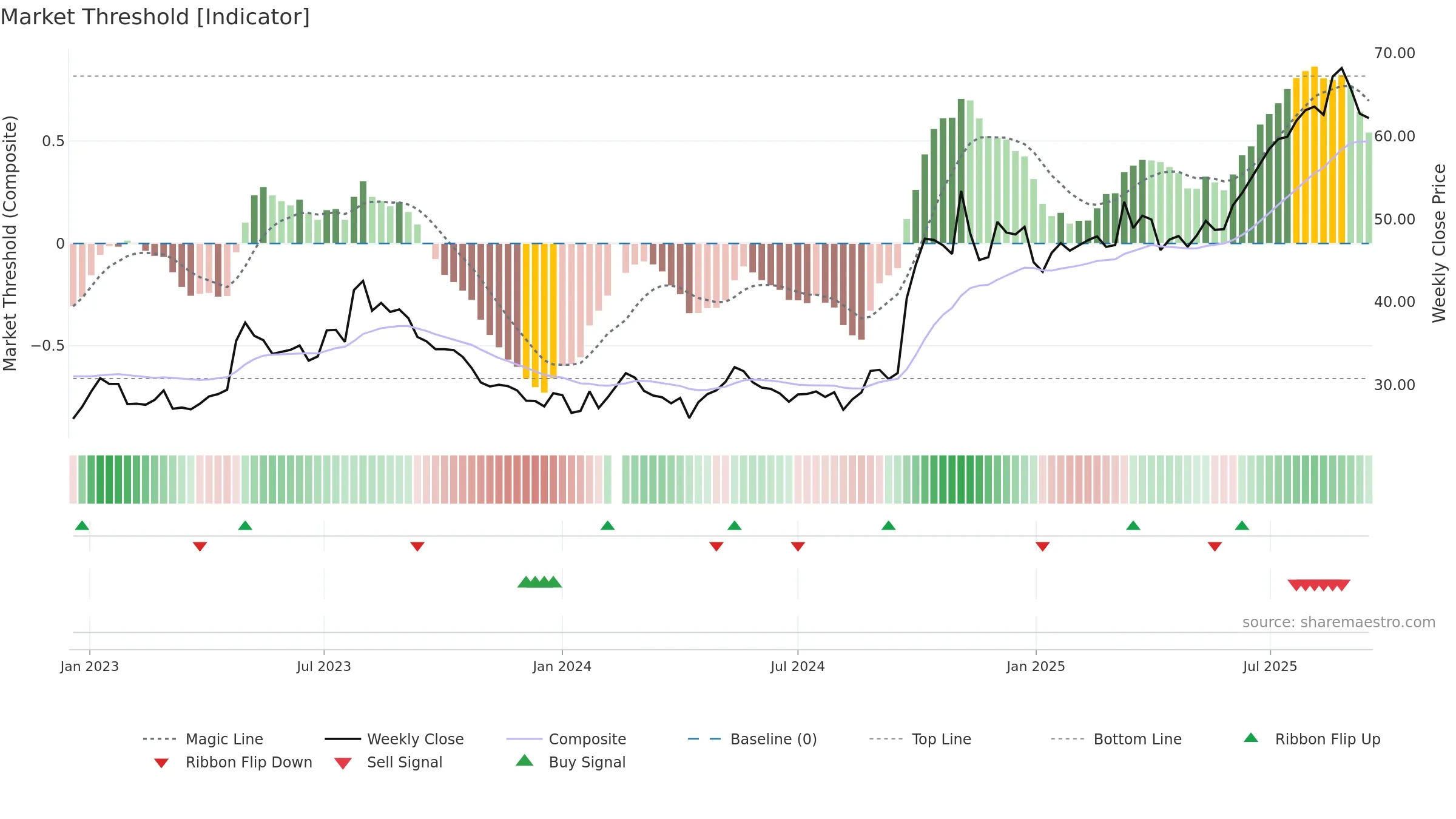Click the Market Threshold [Indicator] chart title
Screen dimensions: 1456x819
tap(155, 17)
